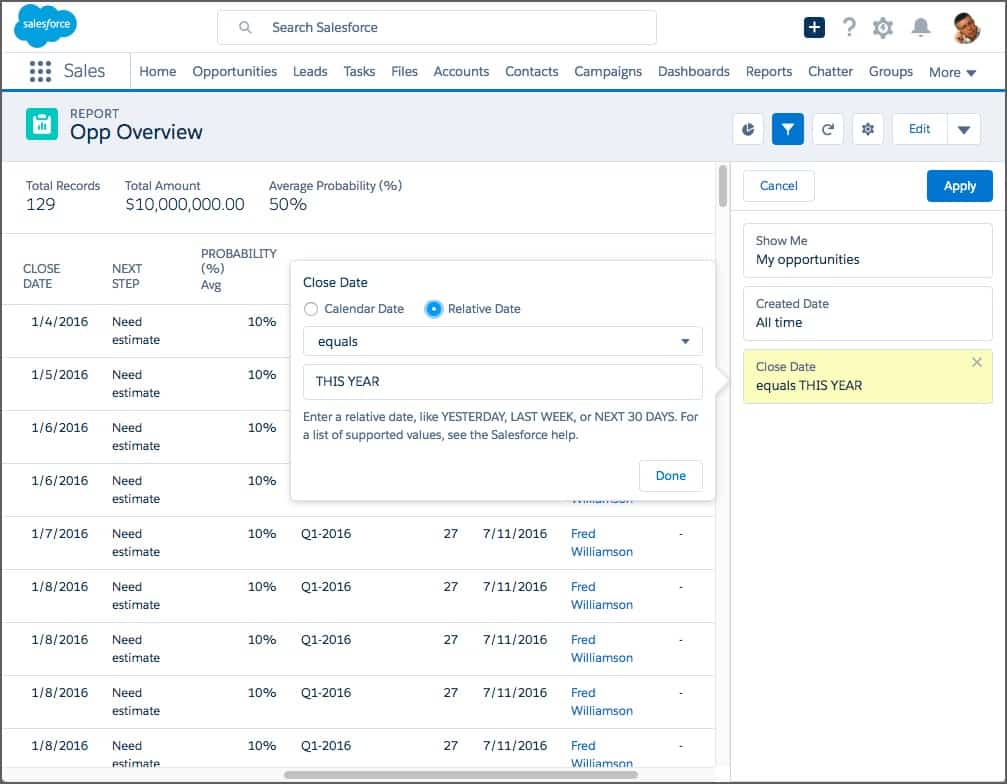Open the equals operator dropdown
1007x784 pixels.
click(503, 341)
